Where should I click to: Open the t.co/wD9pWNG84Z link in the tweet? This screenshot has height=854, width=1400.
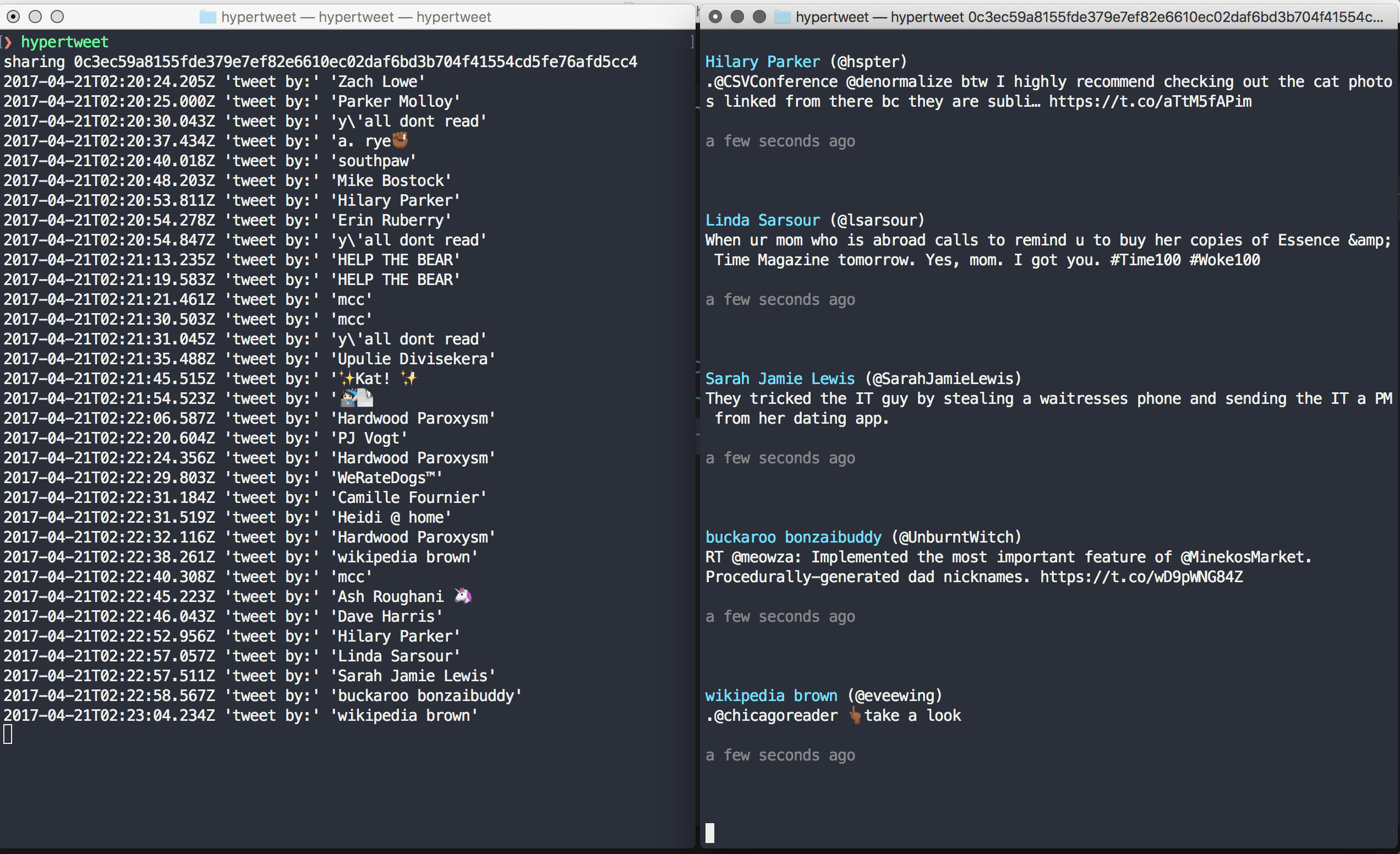coord(1141,577)
